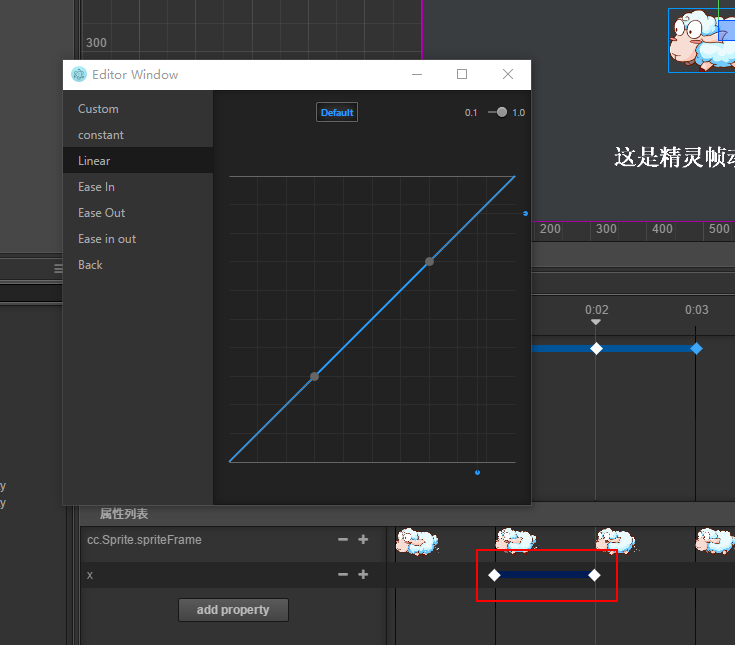735x645 pixels.
Task: Select the sheep sprite in the scene view
Action: click(x=702, y=41)
